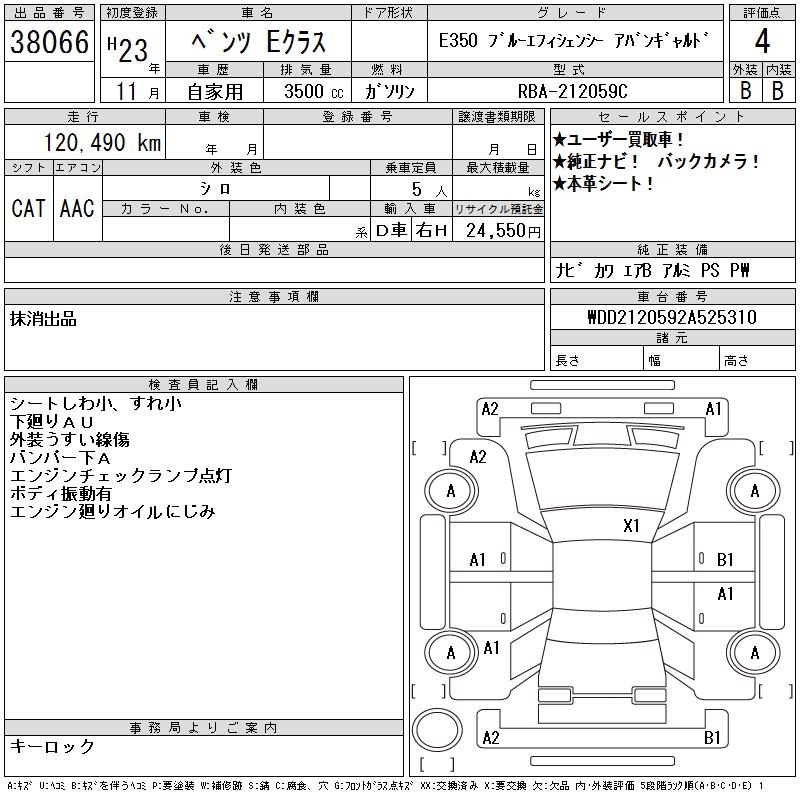Select the notice text 抹消出品

point(43,319)
